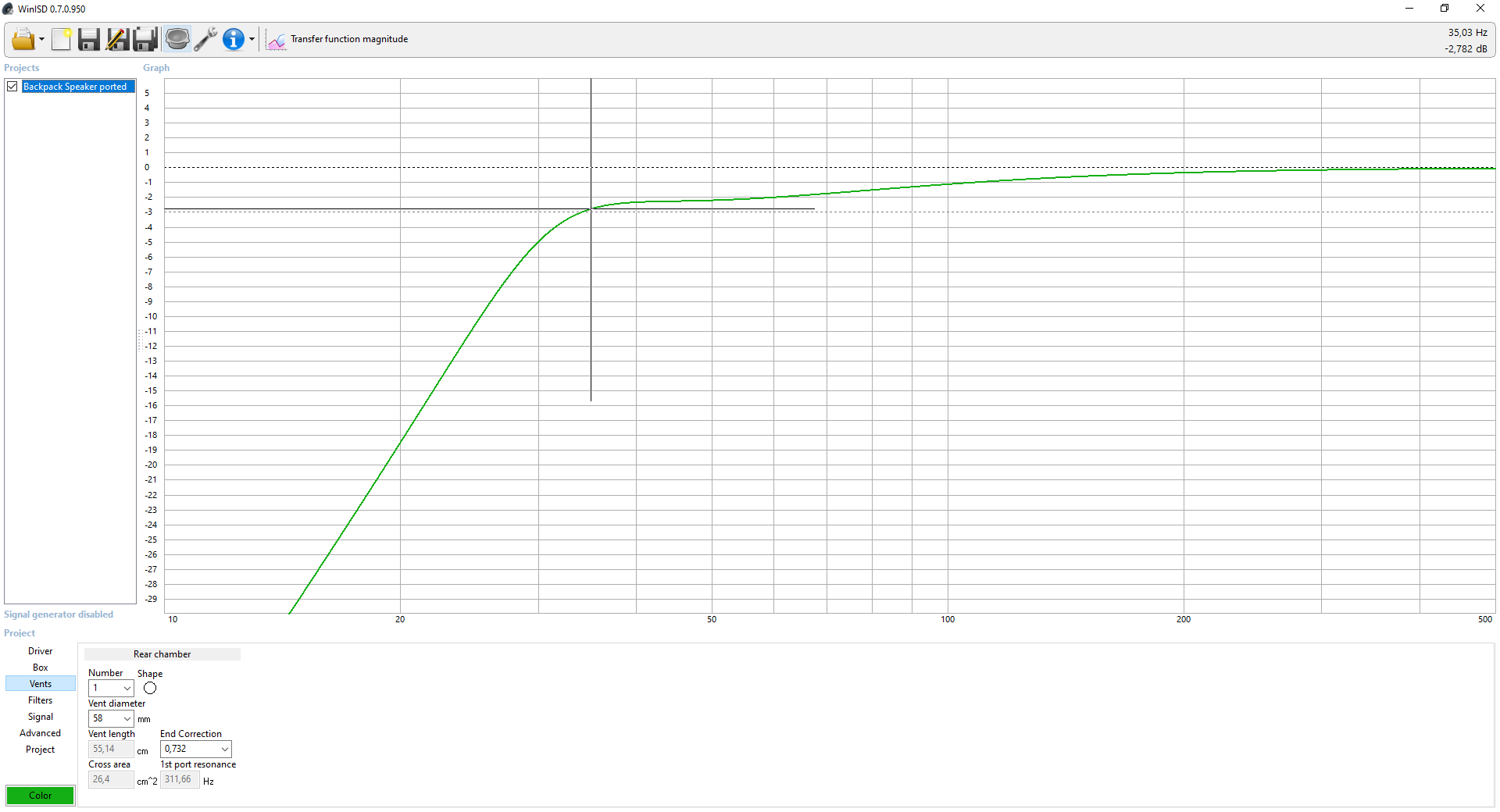Click the blue info icon
This screenshot has height=812, width=1500.
coord(233,39)
